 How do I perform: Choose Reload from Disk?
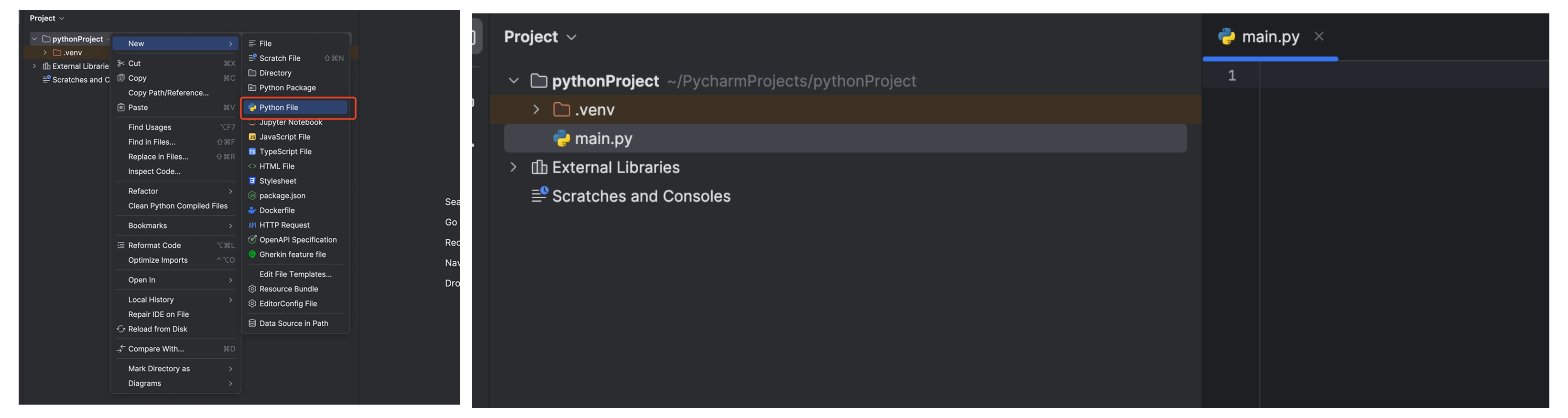click(x=158, y=329)
